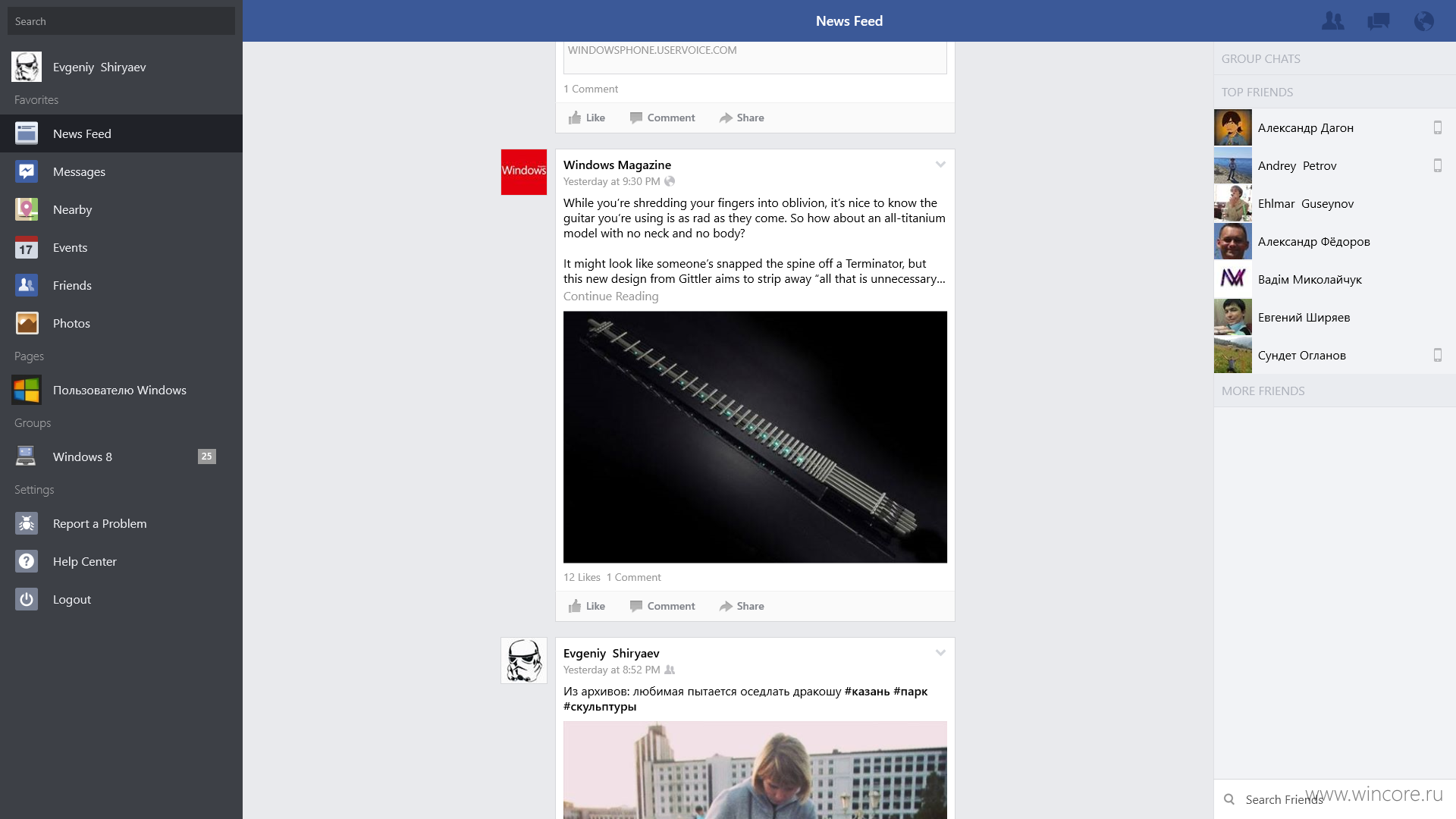1456x819 pixels.
Task: Expand Windows Magazine post options chevron
Action: (940, 165)
